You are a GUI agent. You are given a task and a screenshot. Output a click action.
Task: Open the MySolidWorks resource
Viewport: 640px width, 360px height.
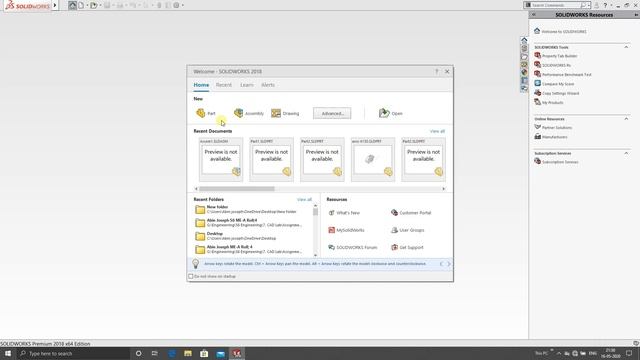click(346, 230)
